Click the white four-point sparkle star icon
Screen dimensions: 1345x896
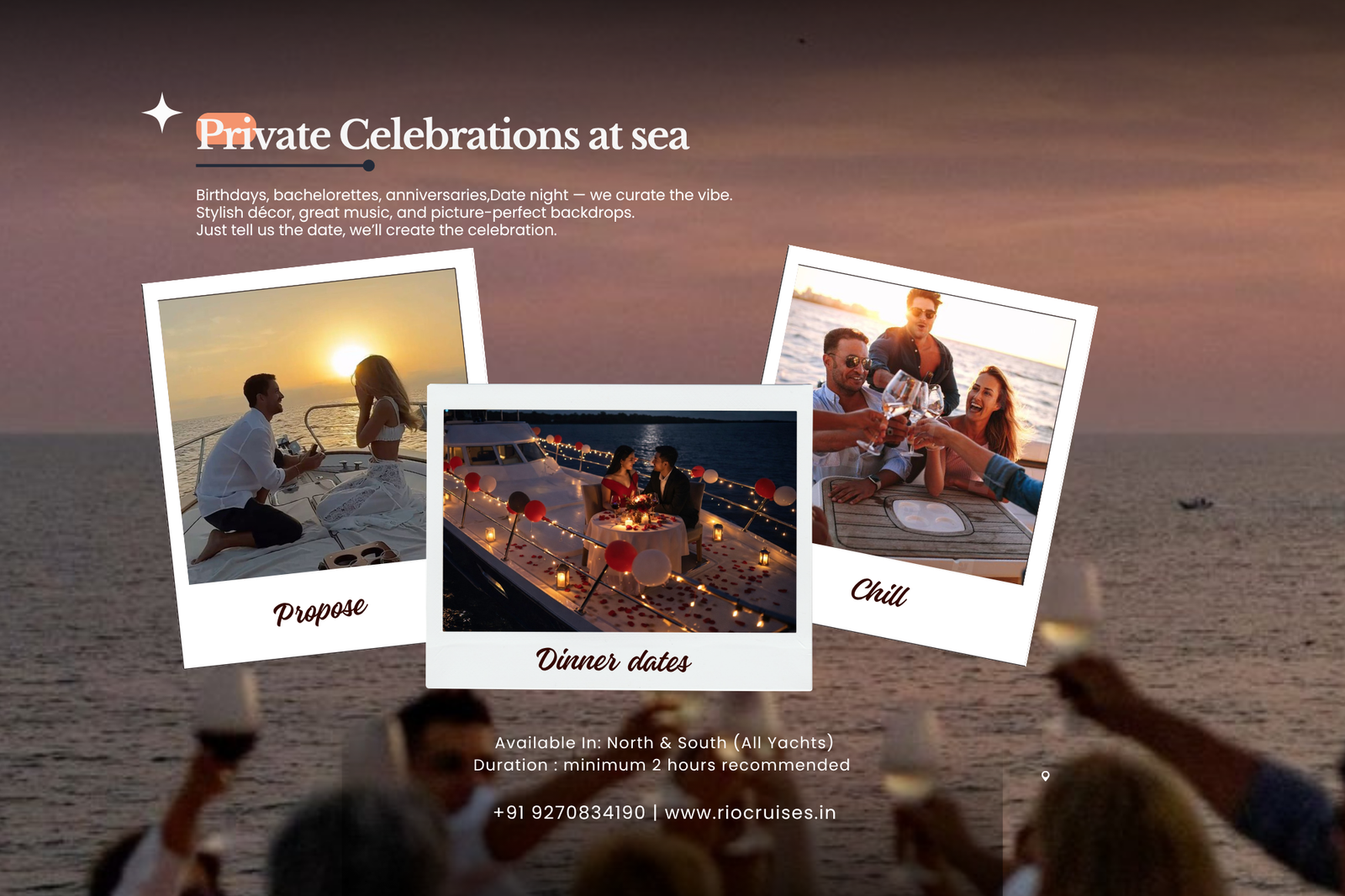pyautogui.click(x=161, y=113)
